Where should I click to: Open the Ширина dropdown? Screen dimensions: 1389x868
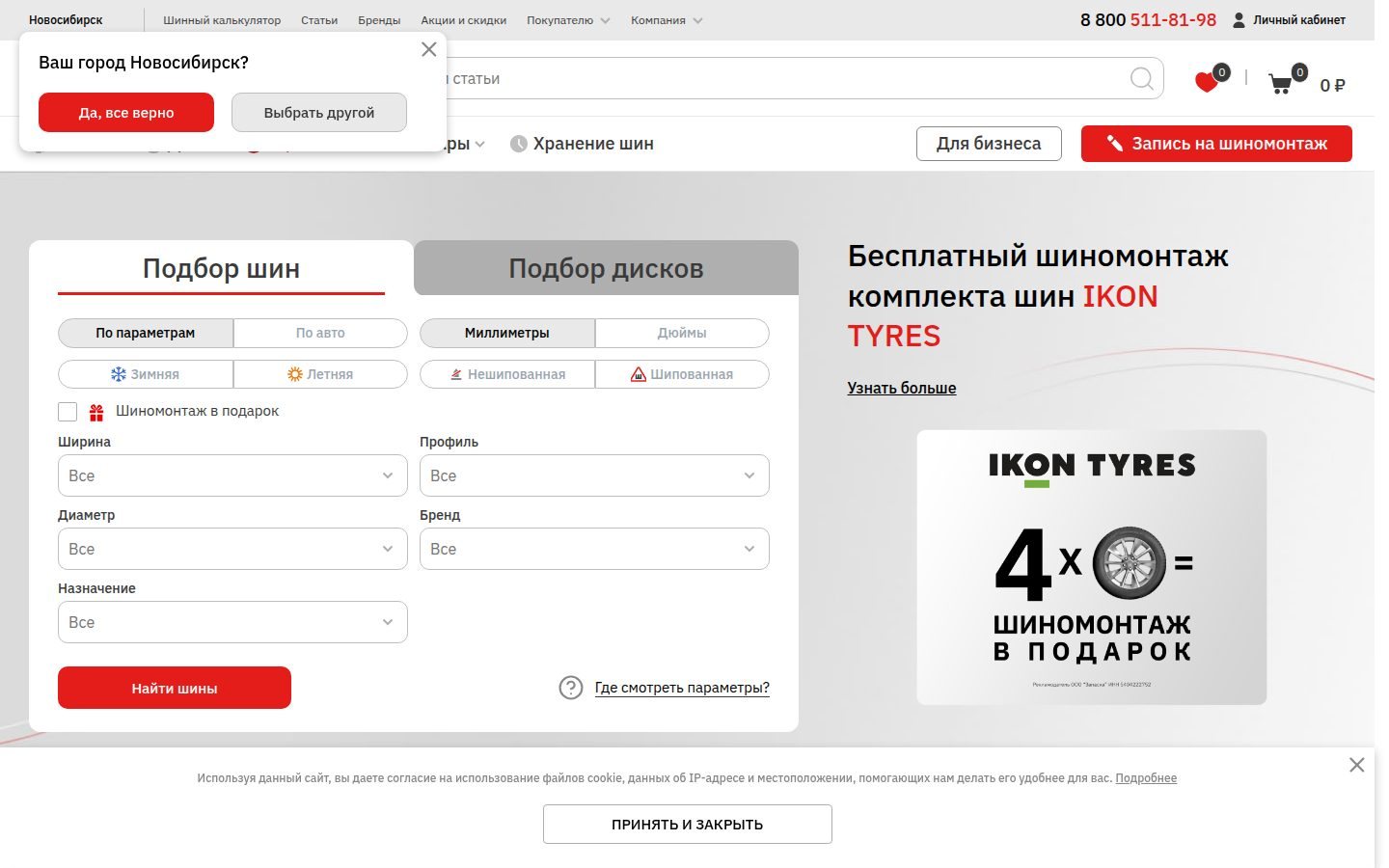pos(232,475)
